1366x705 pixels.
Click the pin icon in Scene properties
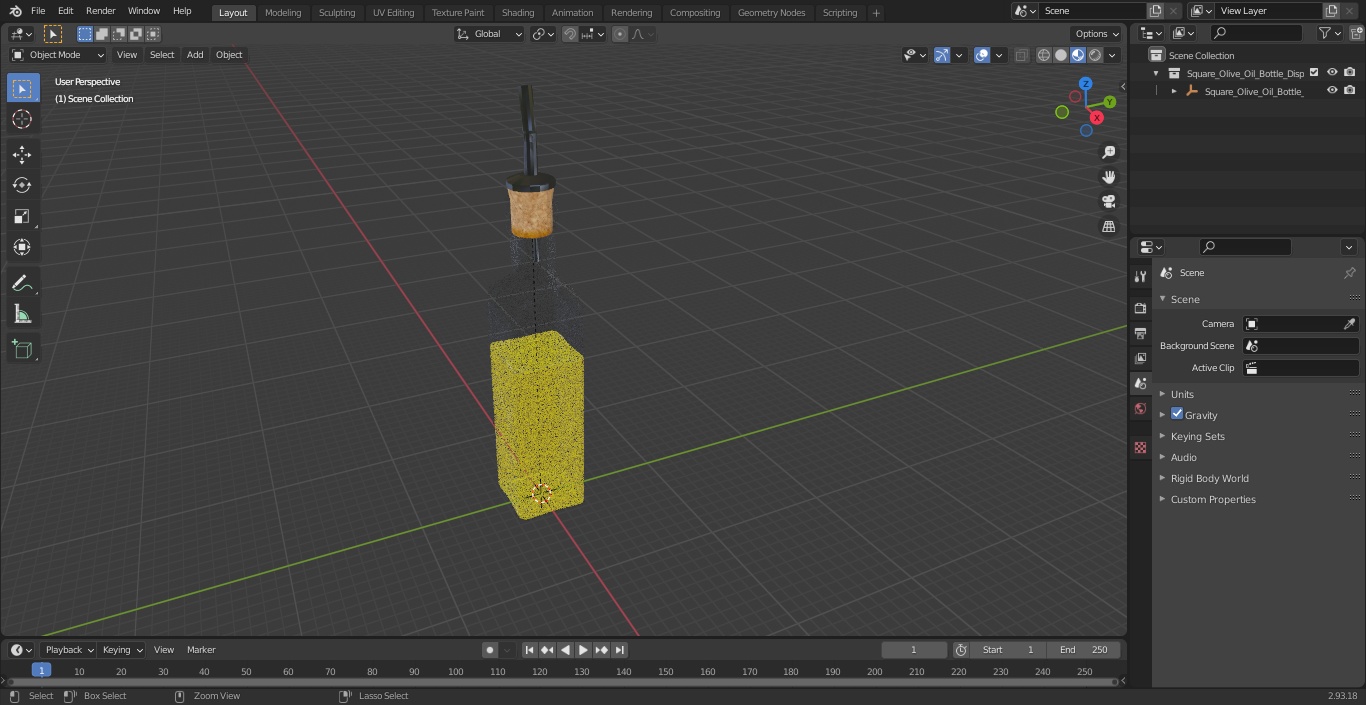coord(1349,273)
